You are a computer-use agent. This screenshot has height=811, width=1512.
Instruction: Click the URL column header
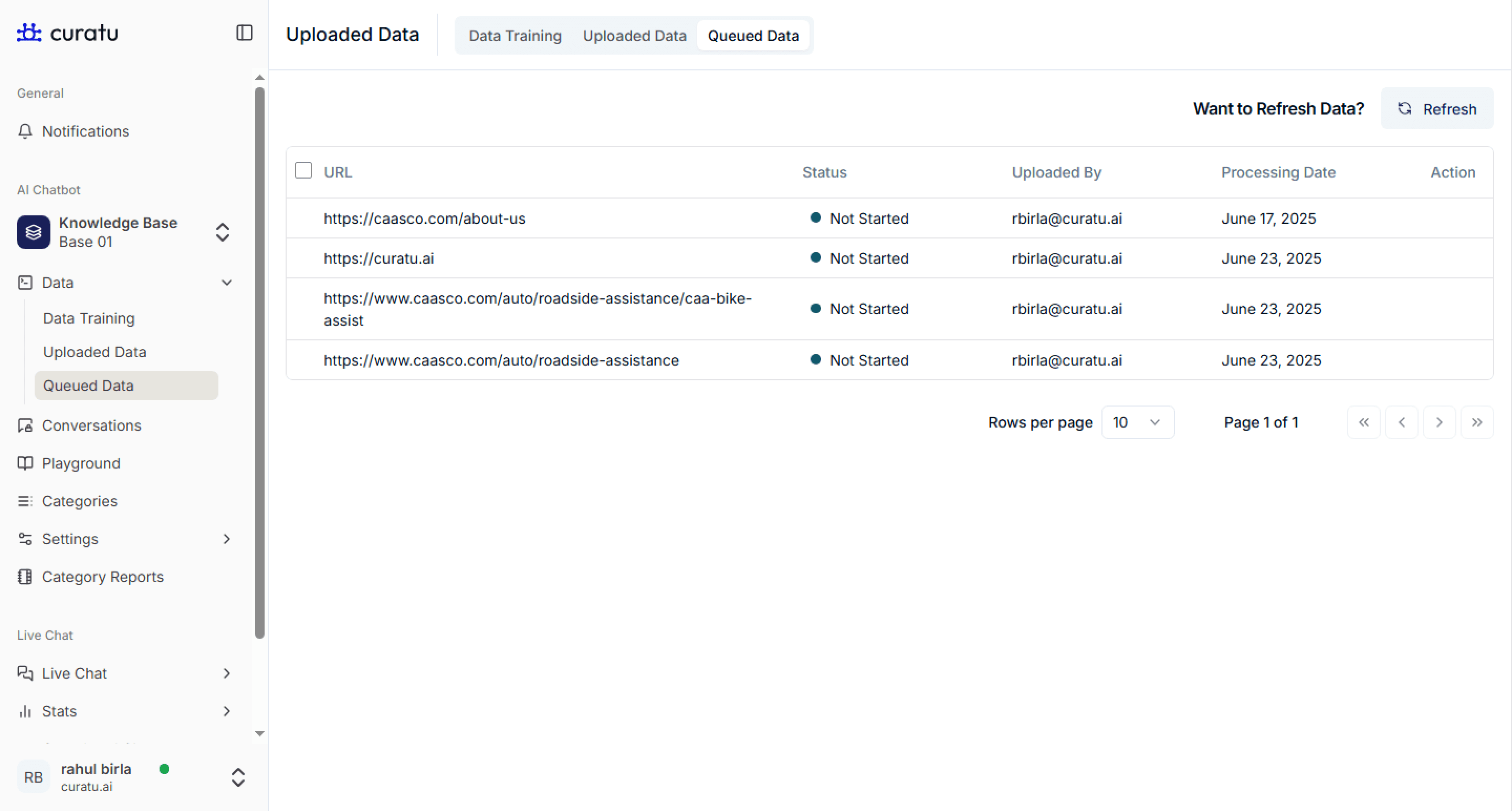338,172
